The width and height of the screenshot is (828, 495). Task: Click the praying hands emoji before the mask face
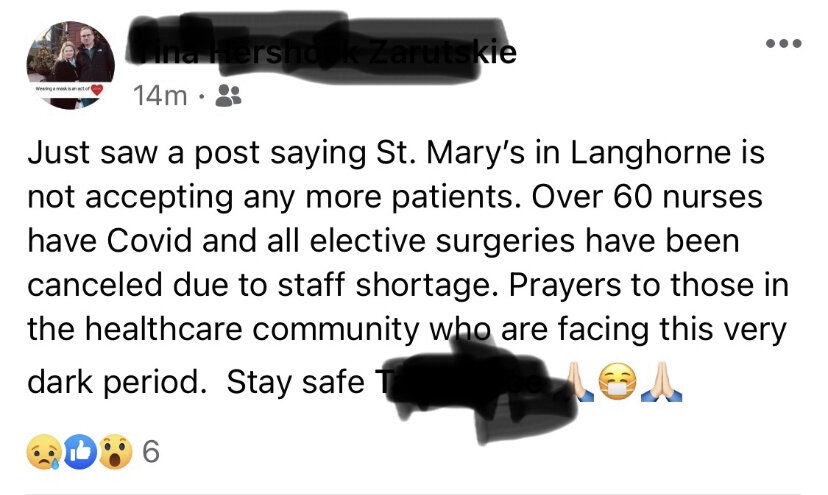(x=578, y=382)
